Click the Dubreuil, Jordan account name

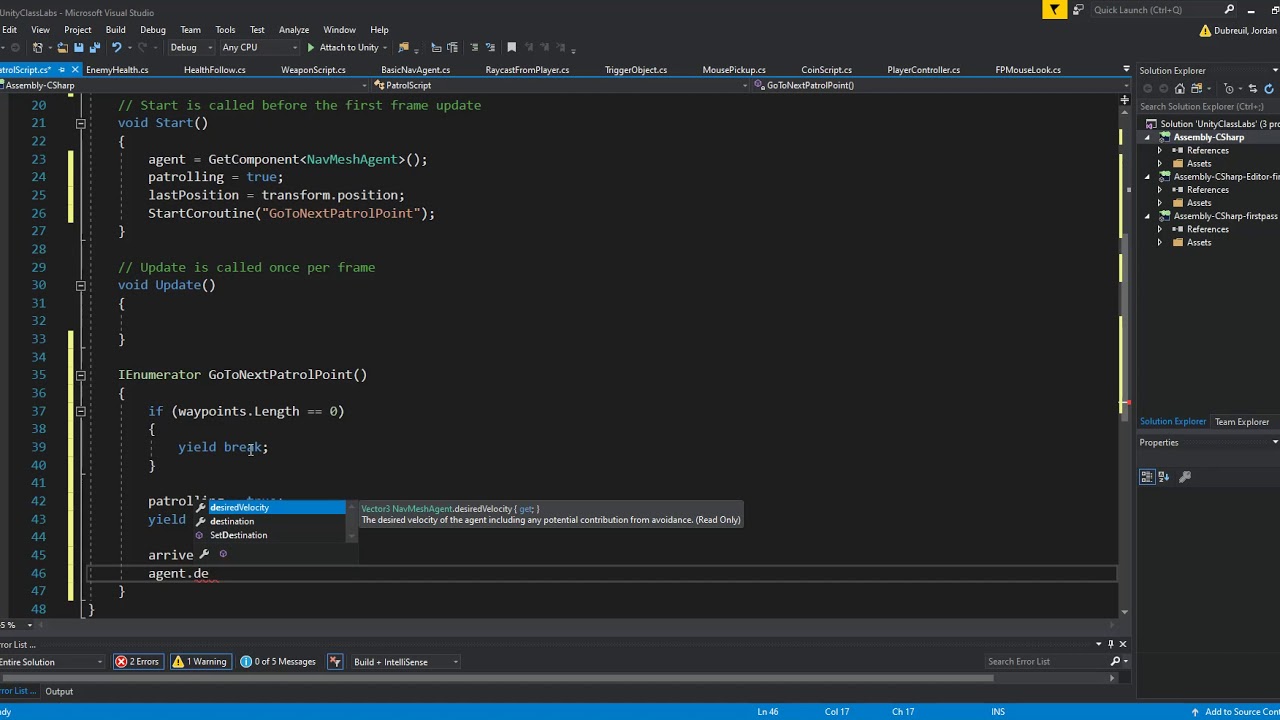tap(1244, 31)
